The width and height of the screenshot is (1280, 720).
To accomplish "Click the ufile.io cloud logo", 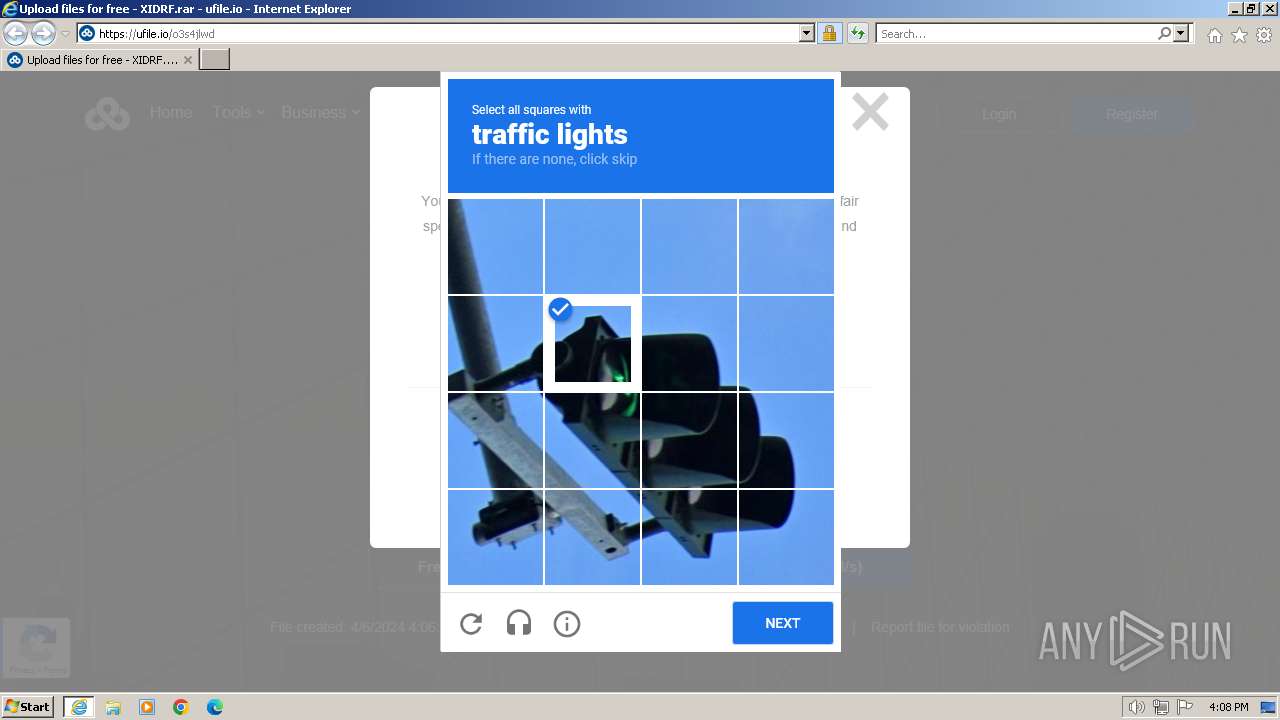I will (x=107, y=114).
